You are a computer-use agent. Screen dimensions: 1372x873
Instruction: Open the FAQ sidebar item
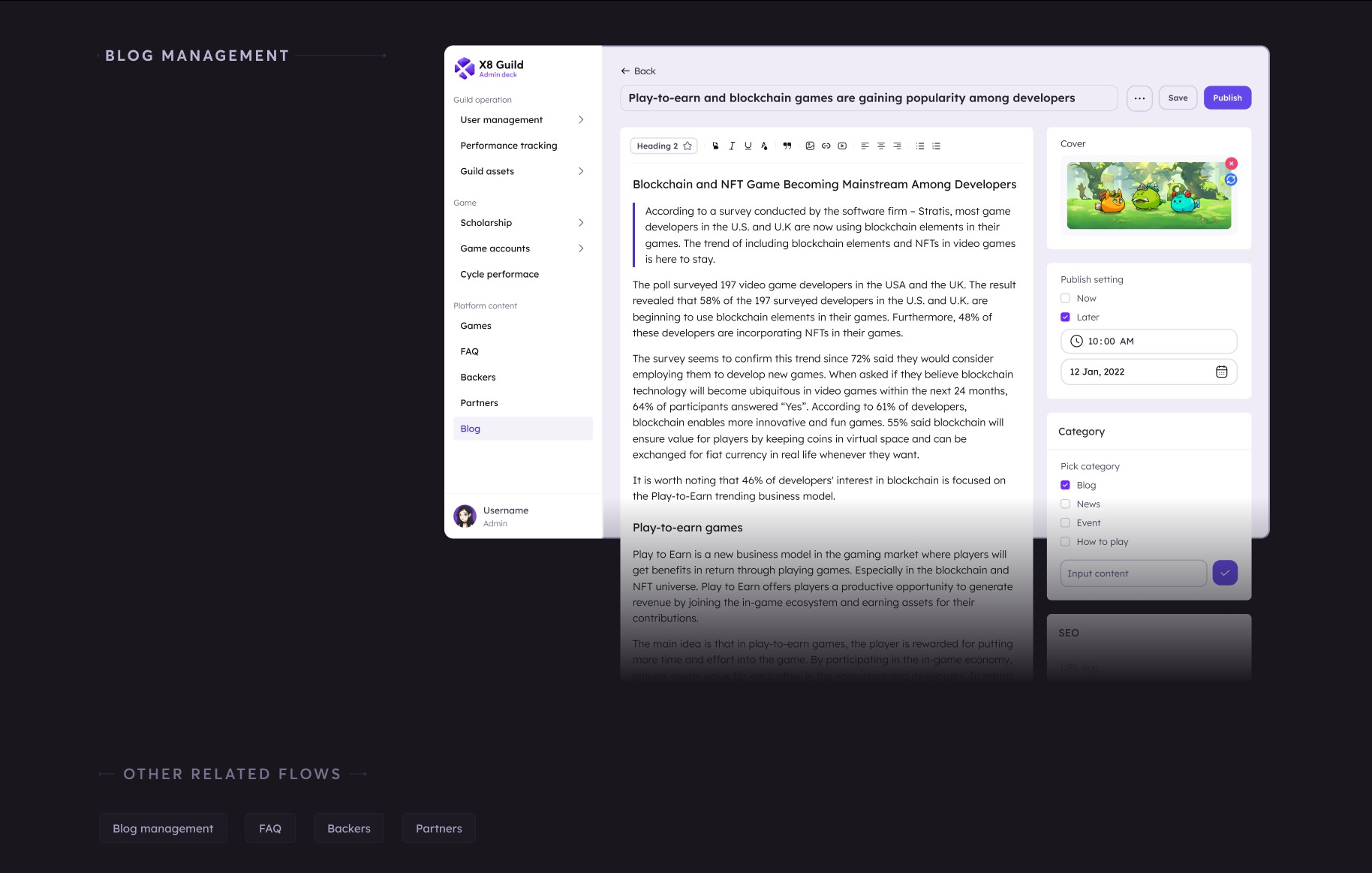tap(469, 351)
